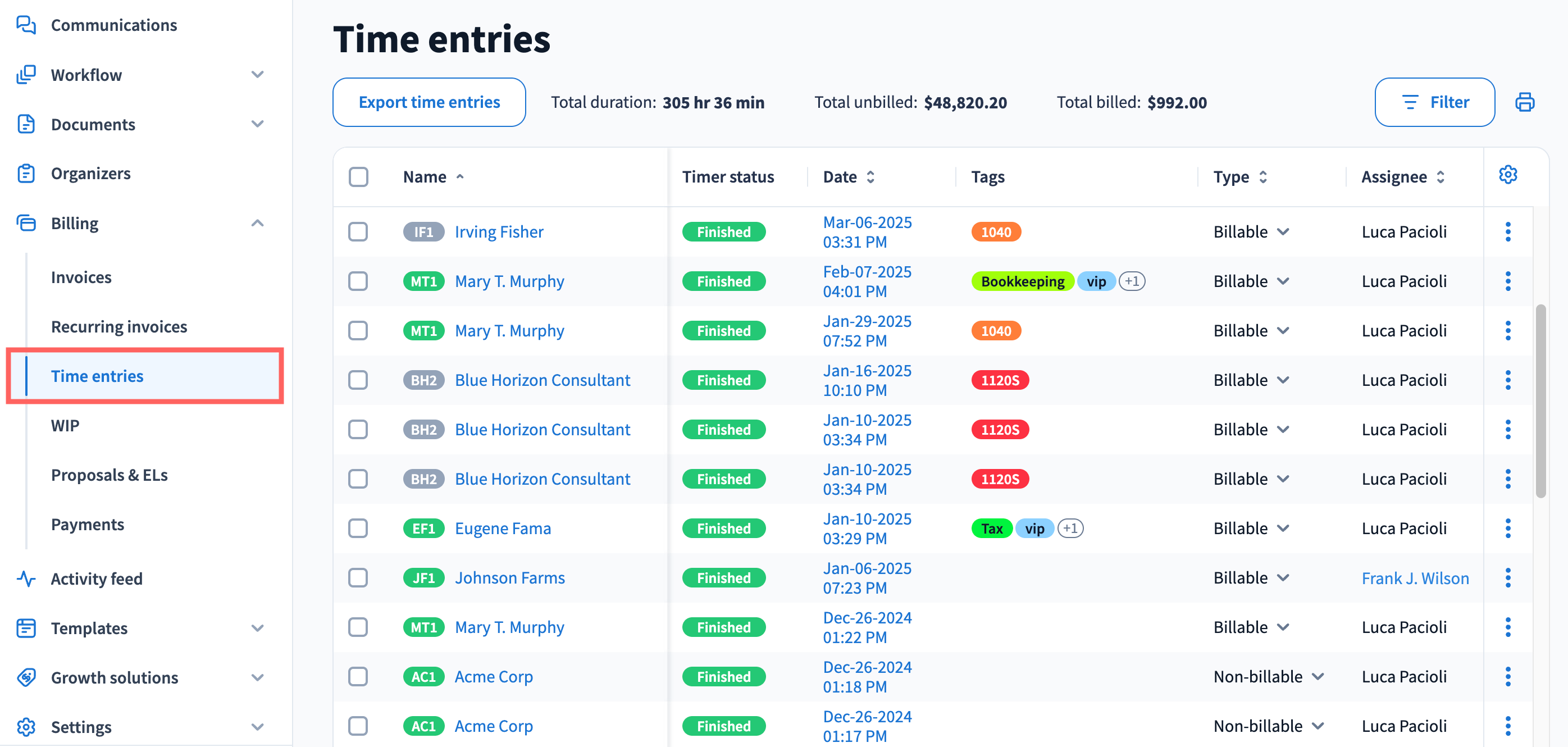Image resolution: width=1568 pixels, height=747 pixels.
Task: Open table column settings gear
Action: point(1507,175)
